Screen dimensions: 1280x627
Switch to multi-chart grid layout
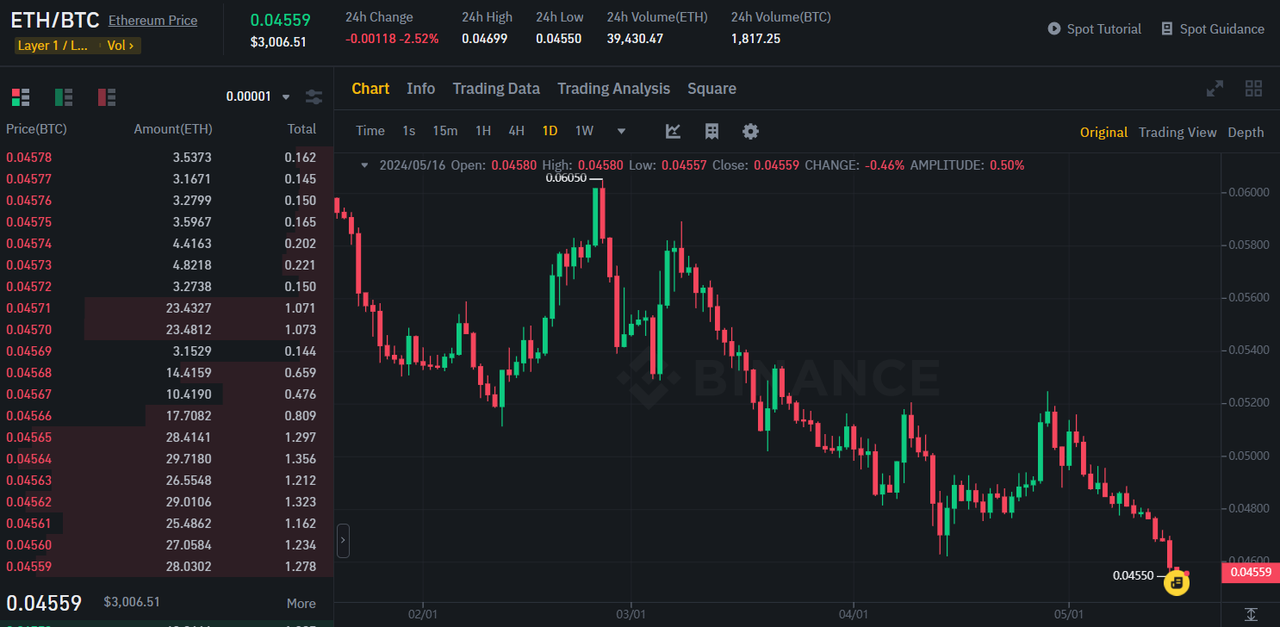coord(1253,89)
